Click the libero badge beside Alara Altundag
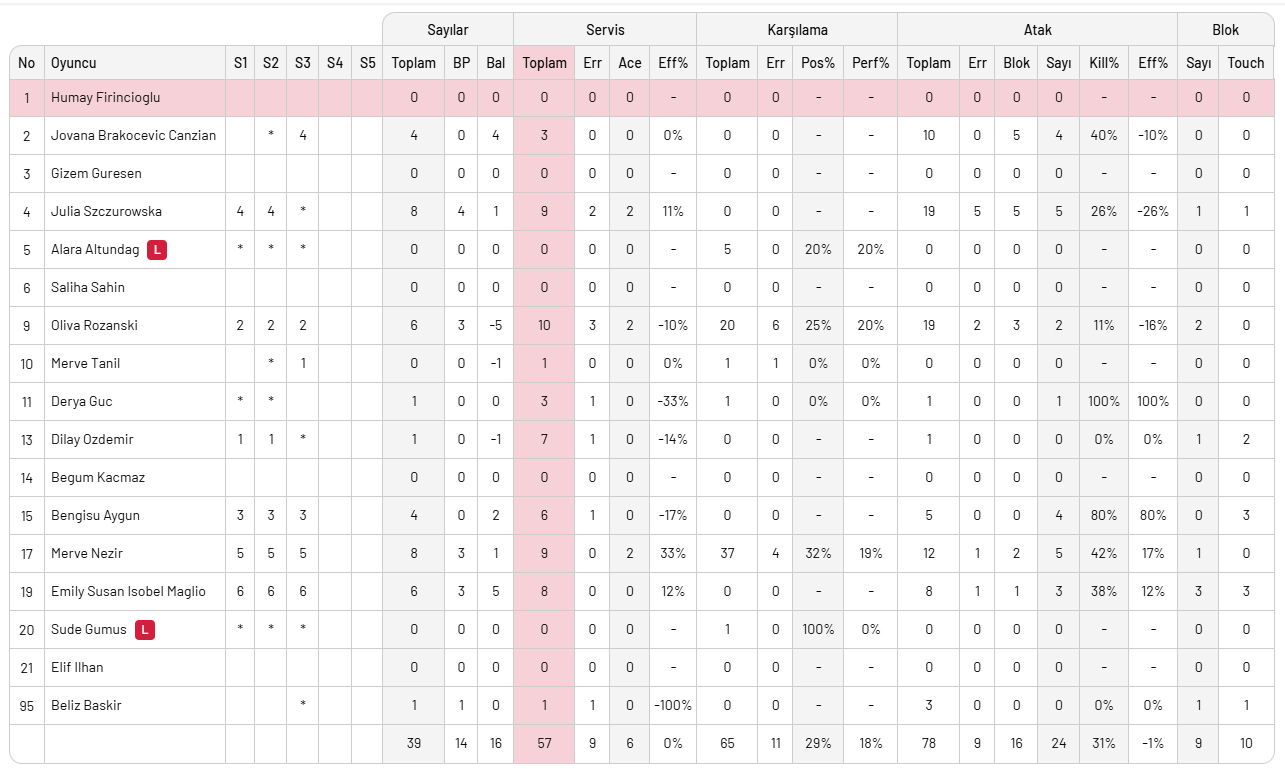The width and height of the screenshot is (1285, 769). pyautogui.click(x=157, y=249)
